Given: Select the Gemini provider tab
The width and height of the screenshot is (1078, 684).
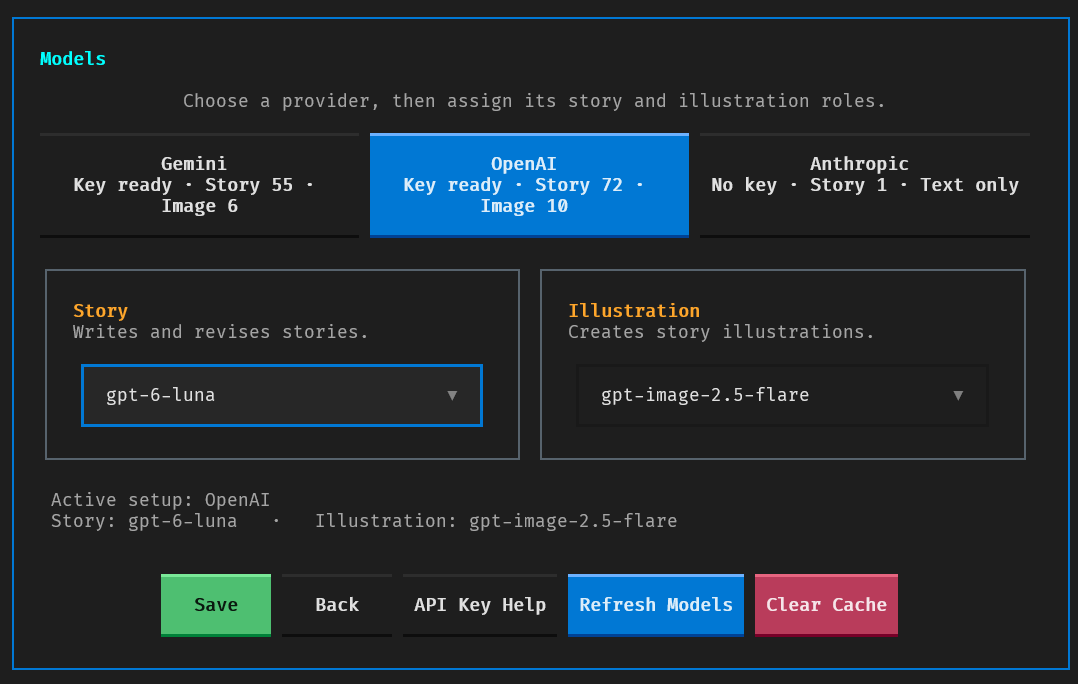Looking at the screenshot, I should pos(199,185).
